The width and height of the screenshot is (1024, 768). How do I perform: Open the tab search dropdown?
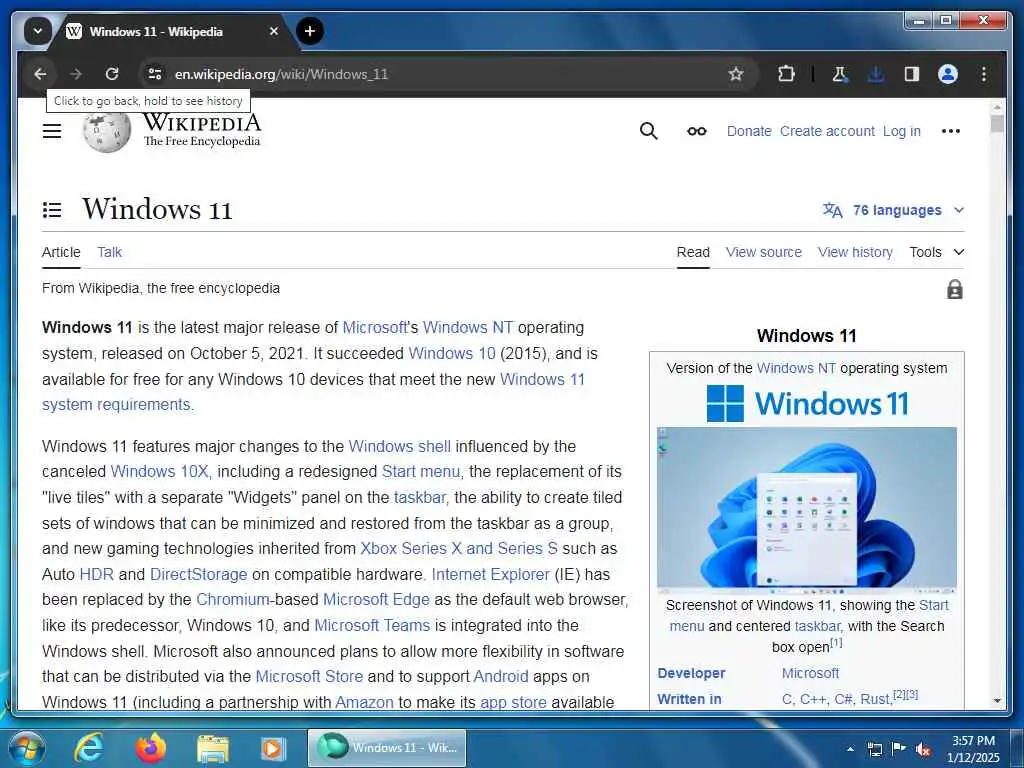38,31
